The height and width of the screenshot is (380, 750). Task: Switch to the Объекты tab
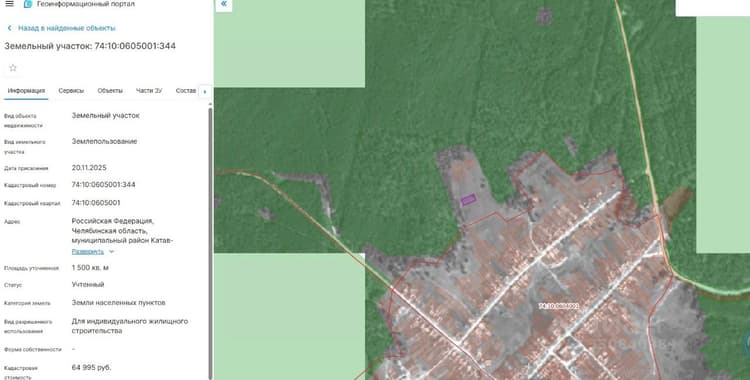(110, 90)
